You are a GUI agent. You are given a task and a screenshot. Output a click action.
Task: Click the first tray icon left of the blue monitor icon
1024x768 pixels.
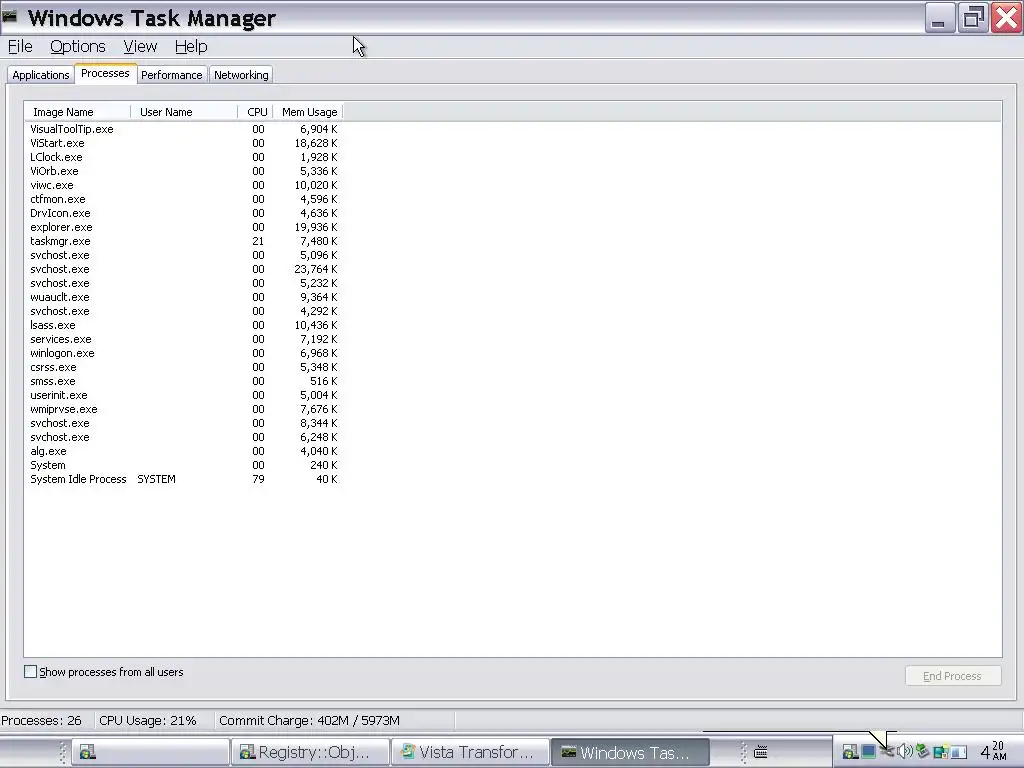[x=850, y=752]
